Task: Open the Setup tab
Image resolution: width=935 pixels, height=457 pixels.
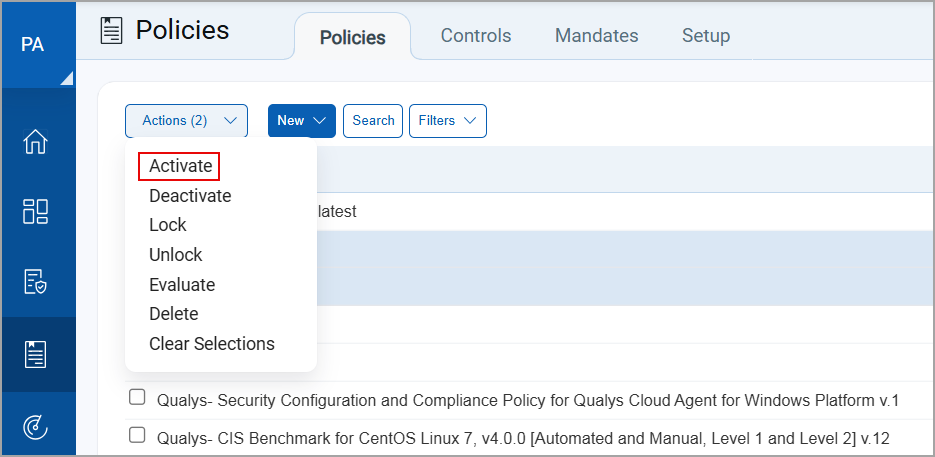Action: [706, 36]
